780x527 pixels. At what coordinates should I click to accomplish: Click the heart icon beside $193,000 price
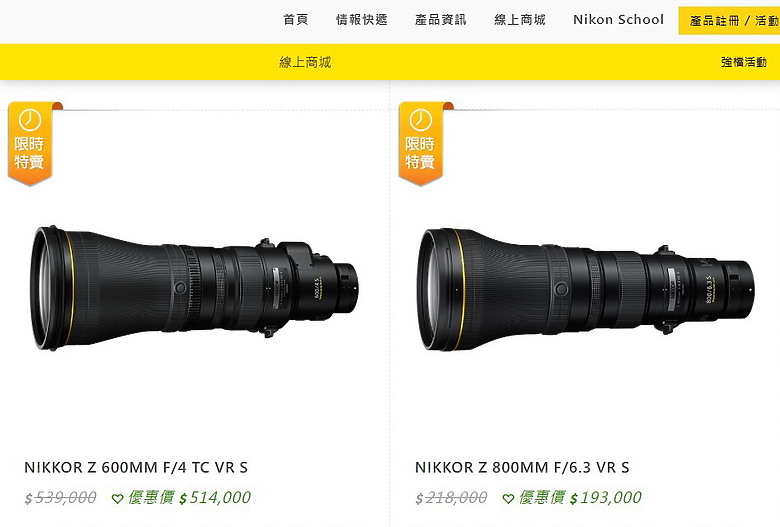click(508, 498)
